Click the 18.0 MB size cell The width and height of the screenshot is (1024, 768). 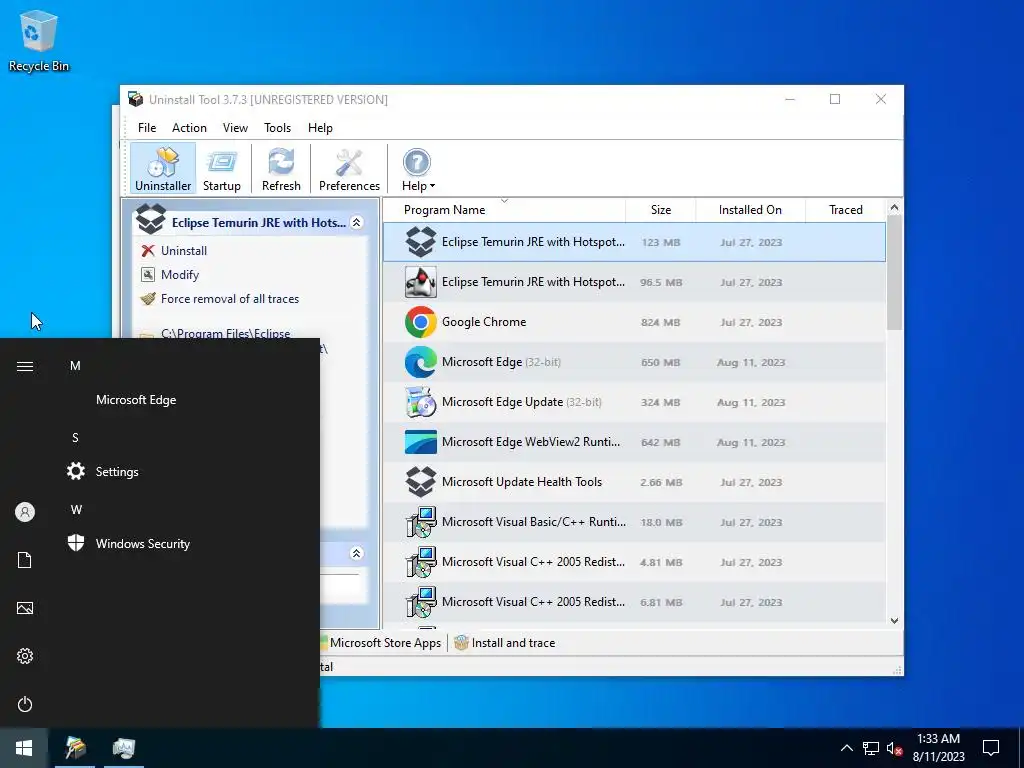[661, 522]
